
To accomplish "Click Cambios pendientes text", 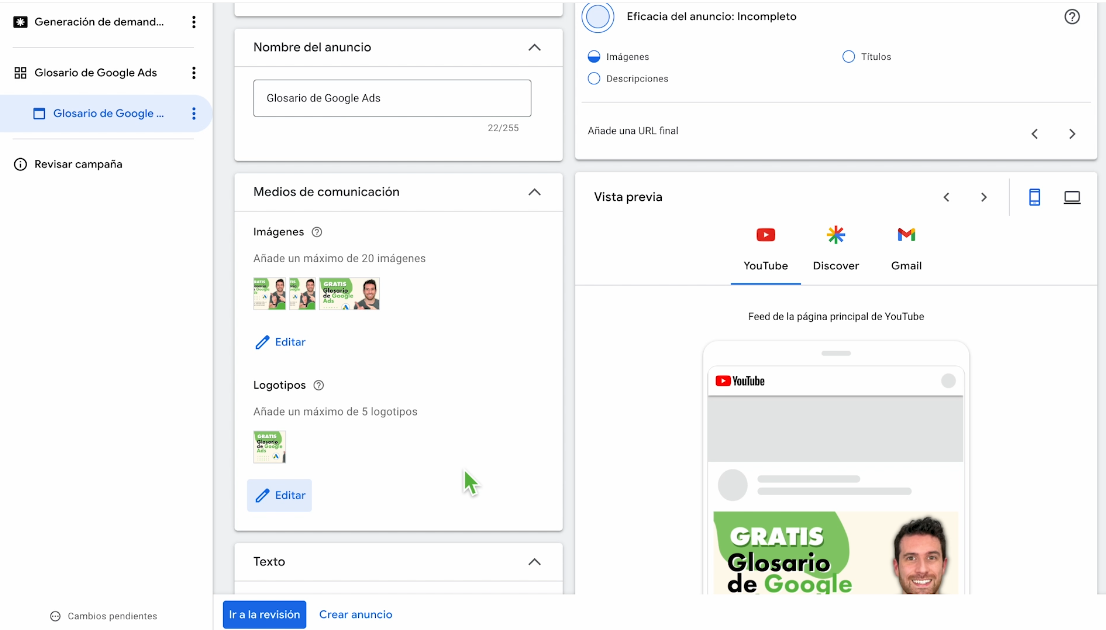I will [112, 616].
